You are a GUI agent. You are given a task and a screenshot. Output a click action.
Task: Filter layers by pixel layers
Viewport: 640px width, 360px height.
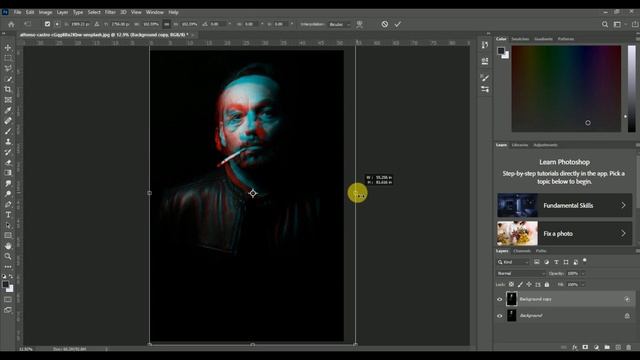coord(537,262)
